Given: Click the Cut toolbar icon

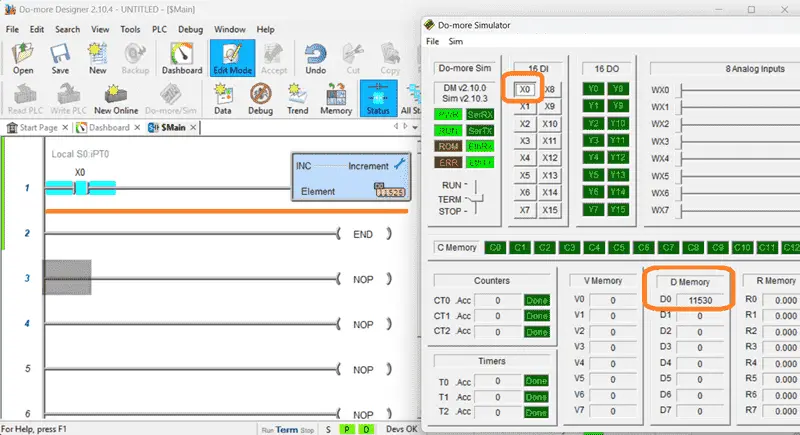Looking at the screenshot, I should pos(353,59).
